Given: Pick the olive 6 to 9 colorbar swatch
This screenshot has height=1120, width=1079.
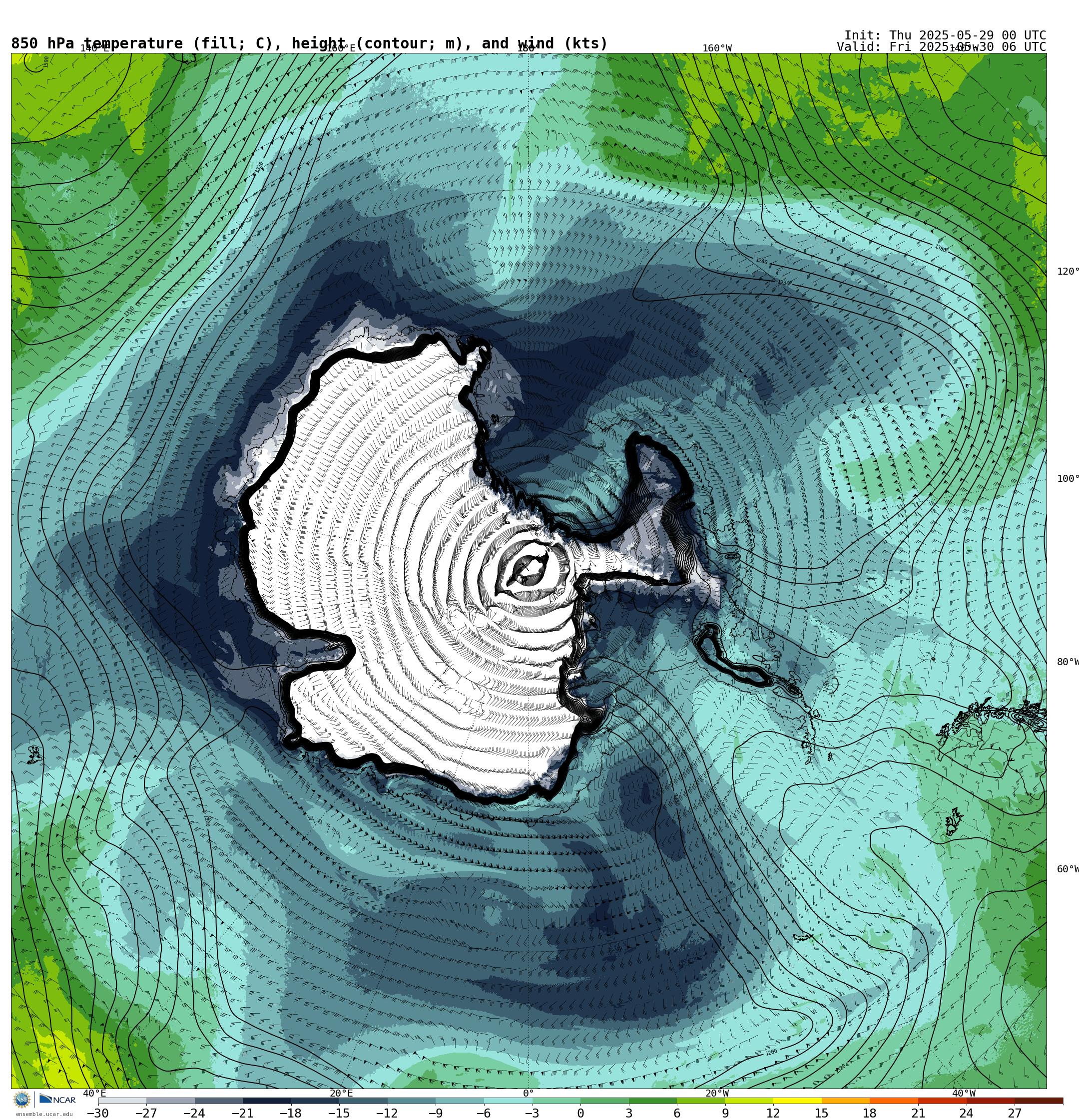Looking at the screenshot, I should [701, 1101].
